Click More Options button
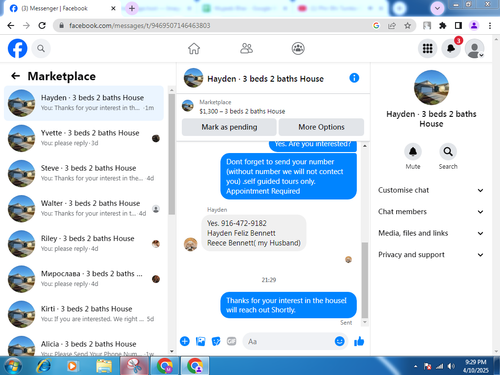The height and width of the screenshot is (375, 500). pyautogui.click(x=321, y=127)
